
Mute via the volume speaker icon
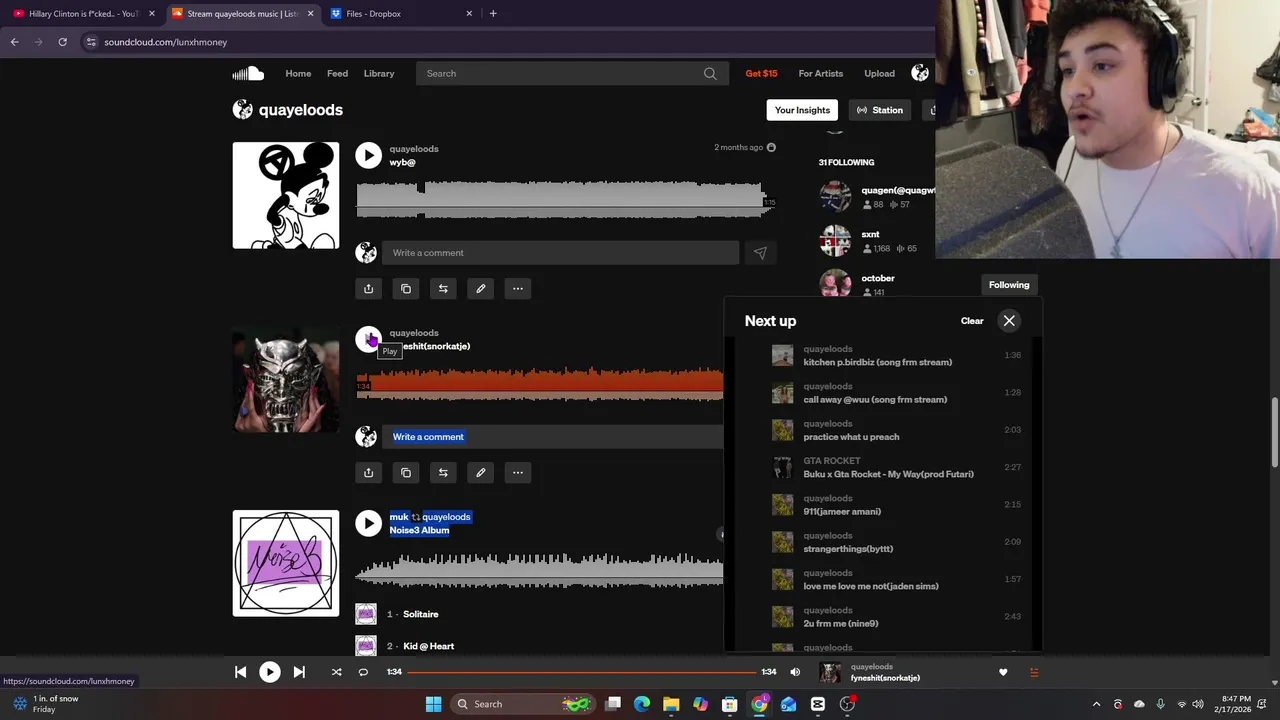point(795,672)
